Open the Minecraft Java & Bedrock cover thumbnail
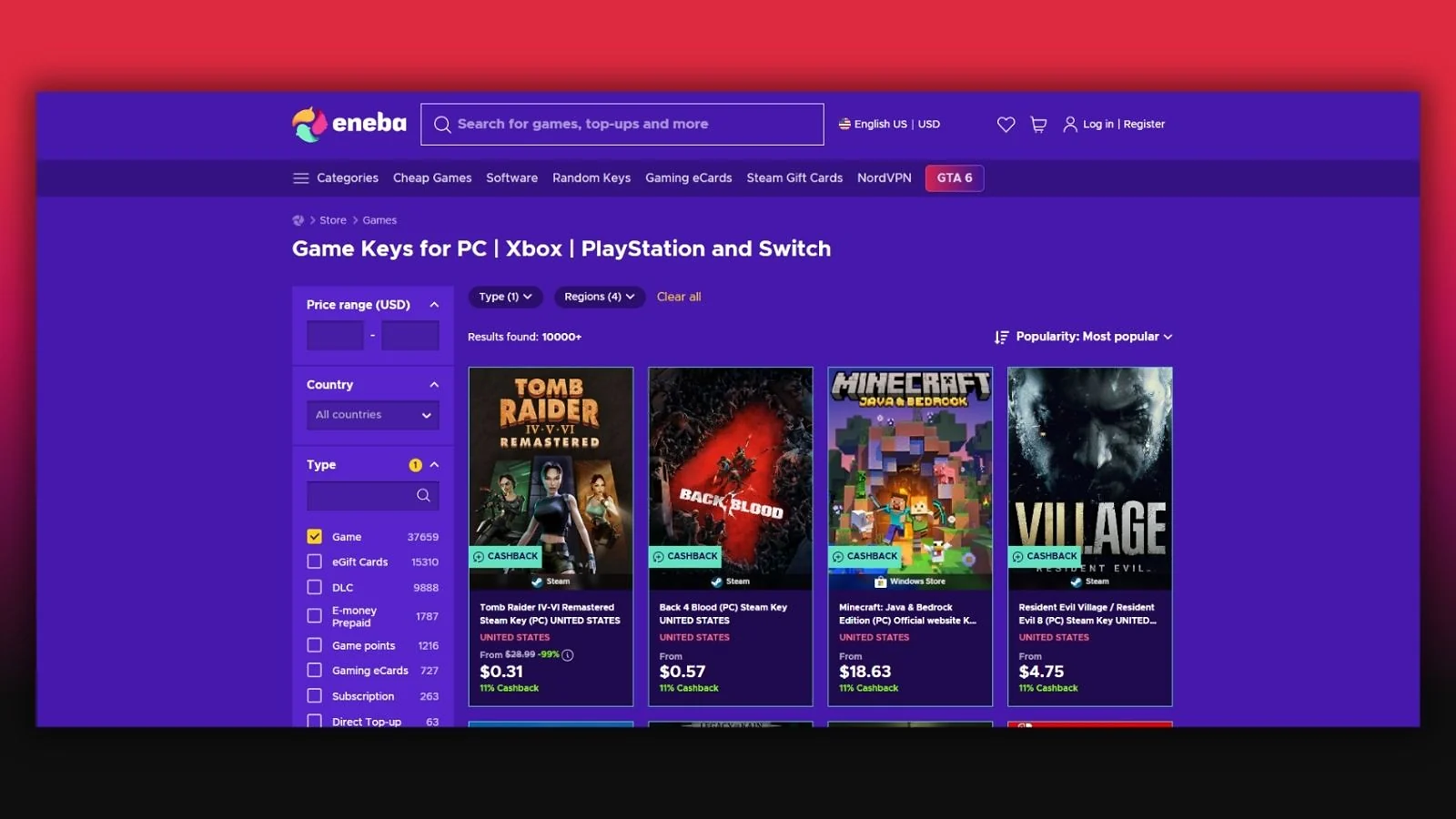This screenshot has width=1456, height=819. point(910,479)
